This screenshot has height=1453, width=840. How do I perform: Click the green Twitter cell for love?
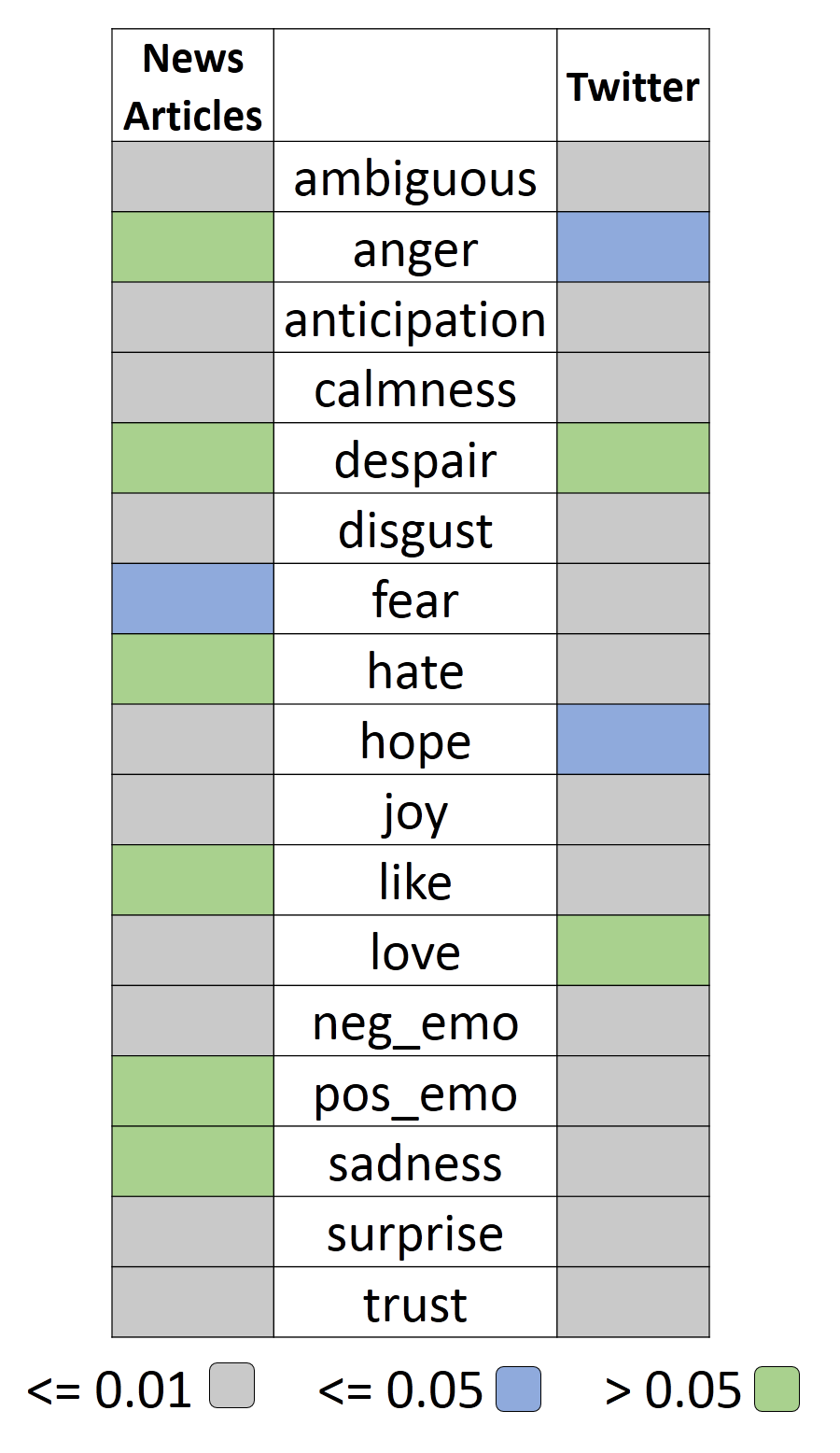tap(633, 951)
